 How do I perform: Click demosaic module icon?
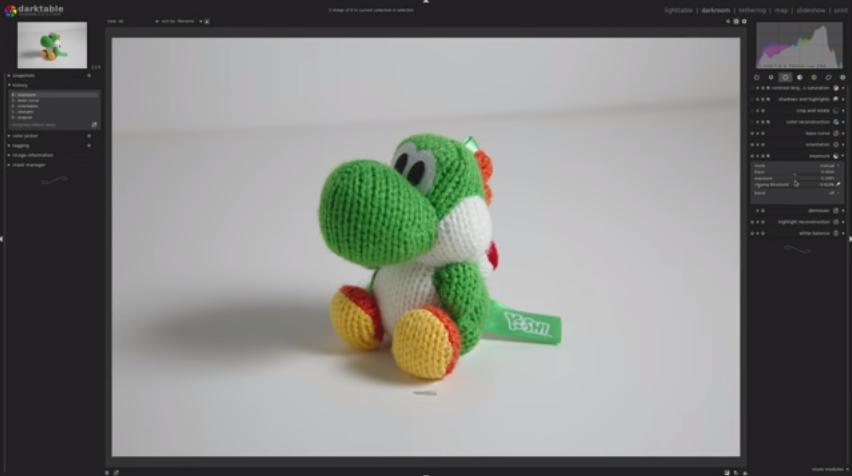pos(836,211)
